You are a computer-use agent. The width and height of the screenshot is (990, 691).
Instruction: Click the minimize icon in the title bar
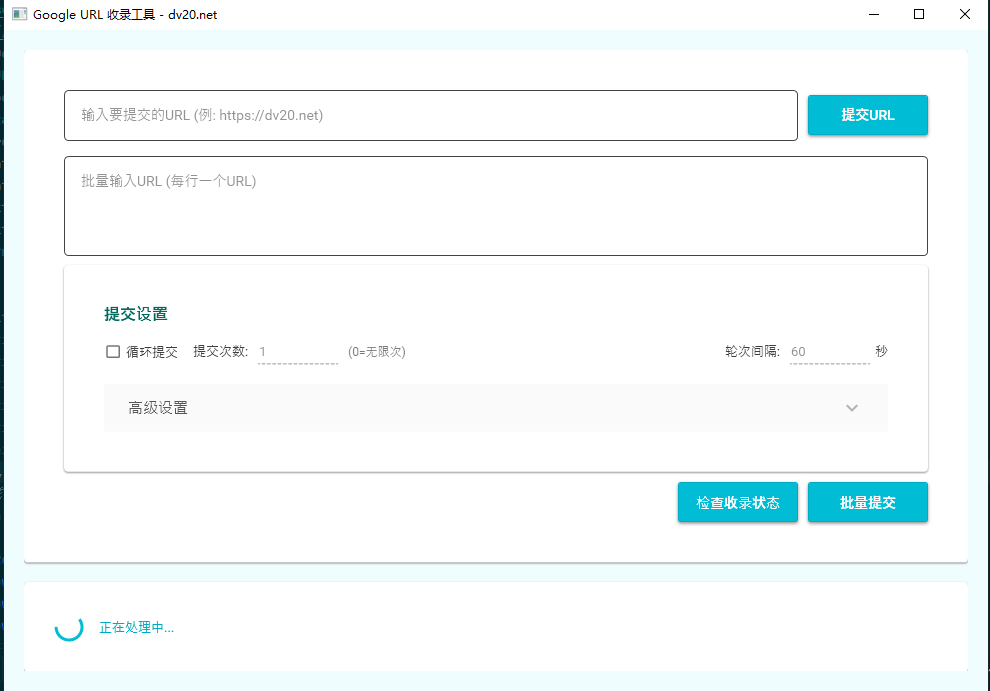[873, 14]
